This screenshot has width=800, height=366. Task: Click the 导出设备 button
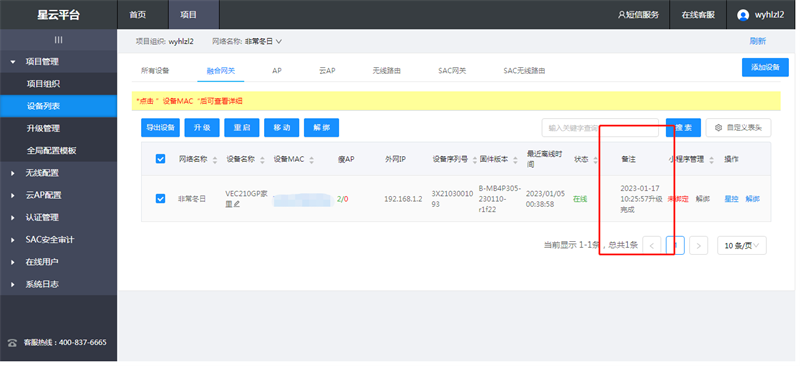click(x=160, y=128)
